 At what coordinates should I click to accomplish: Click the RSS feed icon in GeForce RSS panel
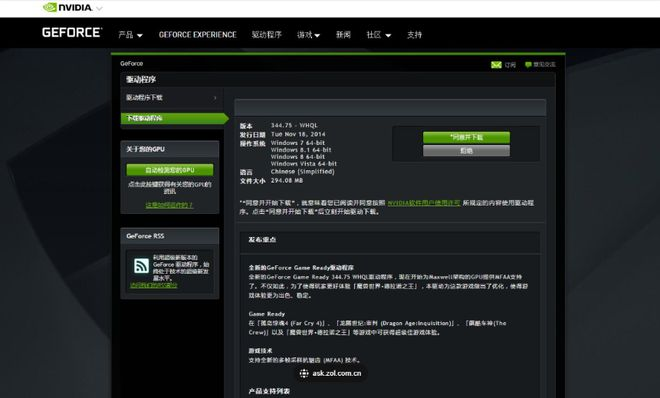141,266
